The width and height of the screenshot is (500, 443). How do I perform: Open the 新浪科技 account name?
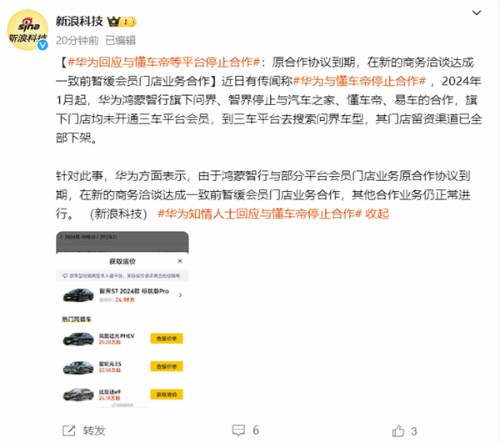(79, 21)
